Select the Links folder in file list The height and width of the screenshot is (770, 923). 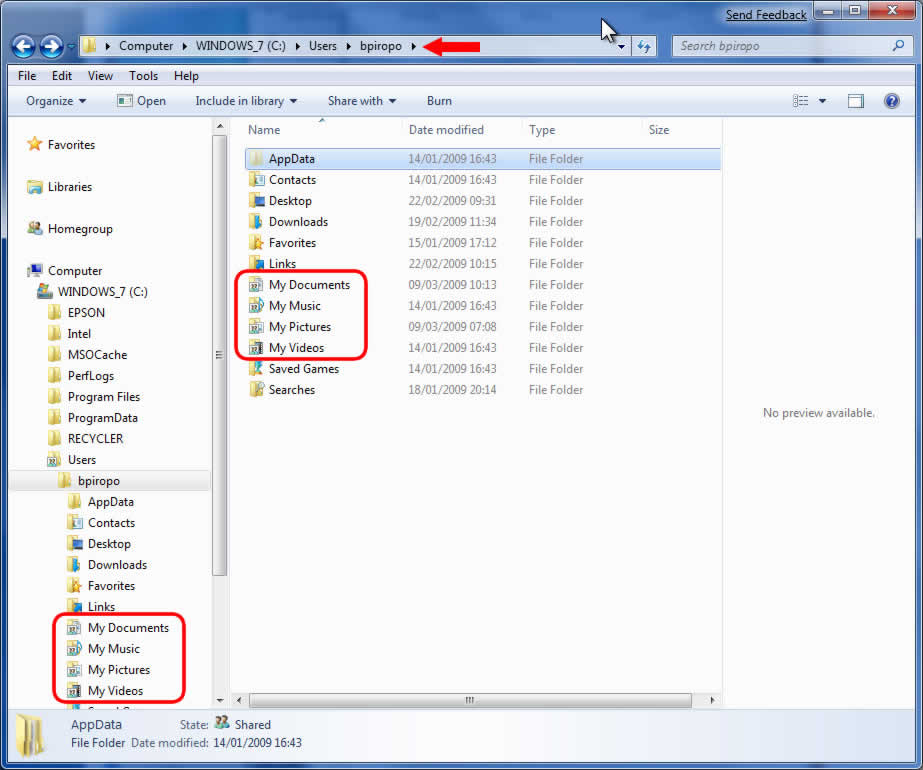[x=282, y=264]
